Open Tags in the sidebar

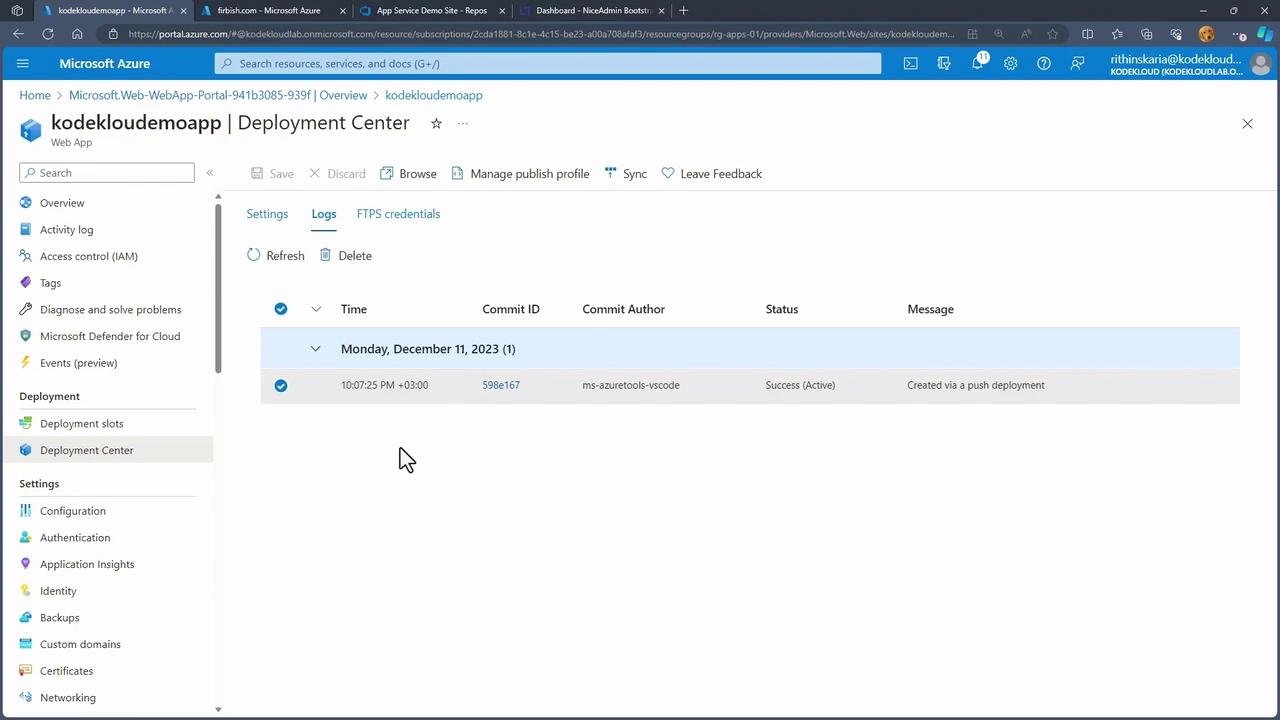pos(50,283)
